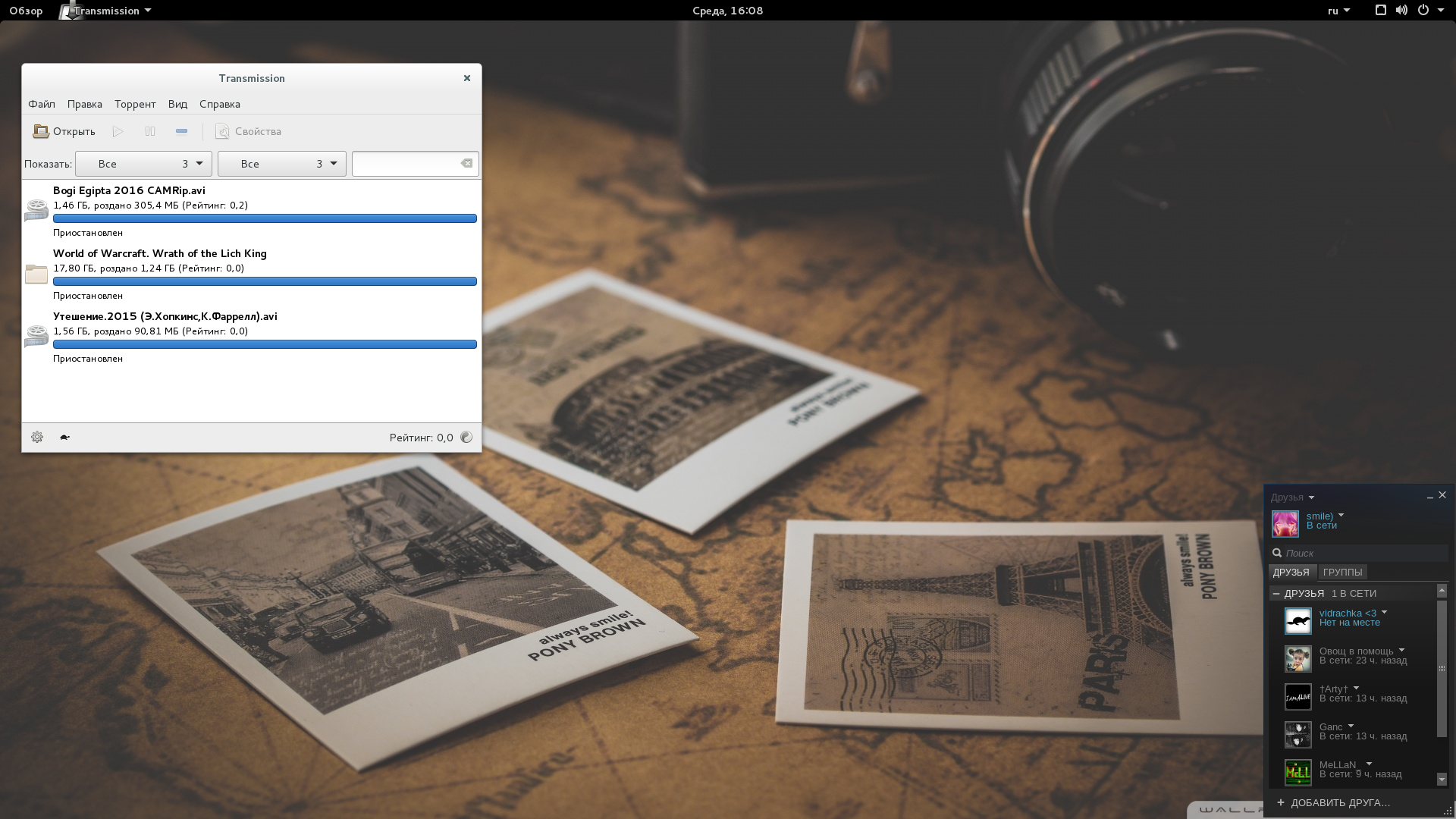
Task: Open the Правка menu
Action: pyautogui.click(x=84, y=104)
